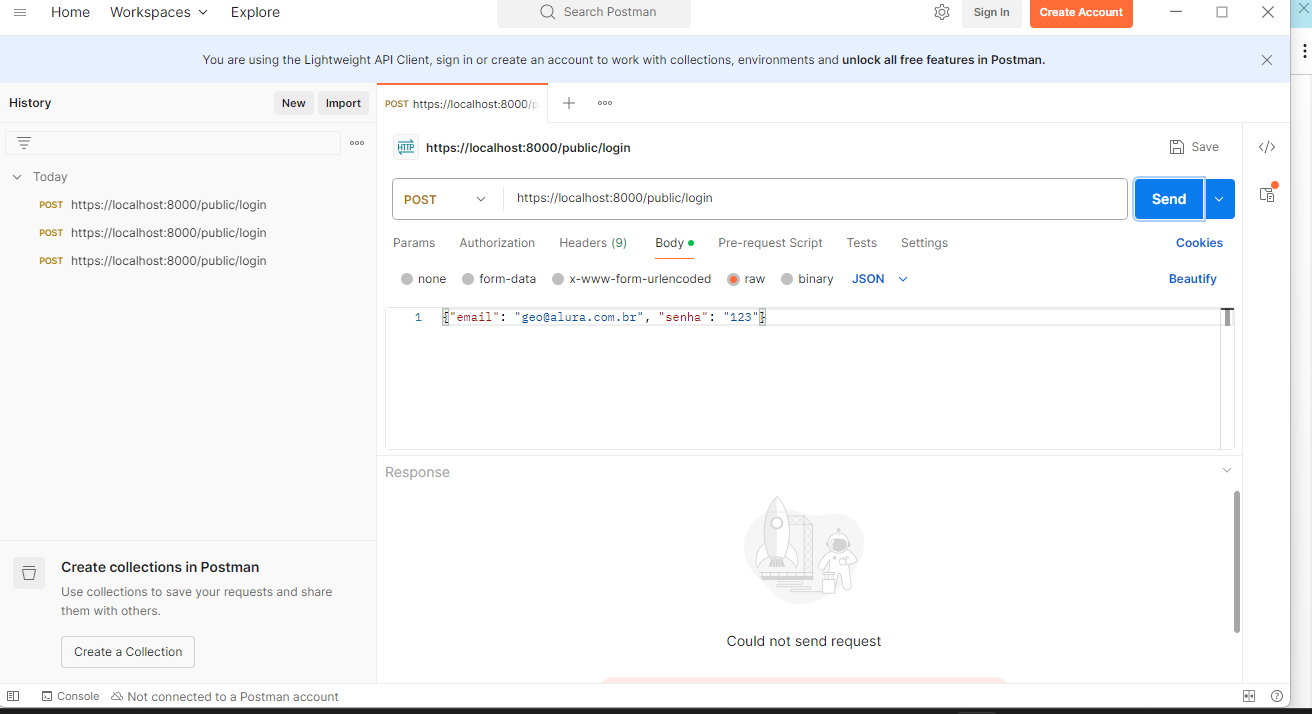Click the history filter icon
This screenshot has height=714, width=1312.
pyautogui.click(x=24, y=143)
